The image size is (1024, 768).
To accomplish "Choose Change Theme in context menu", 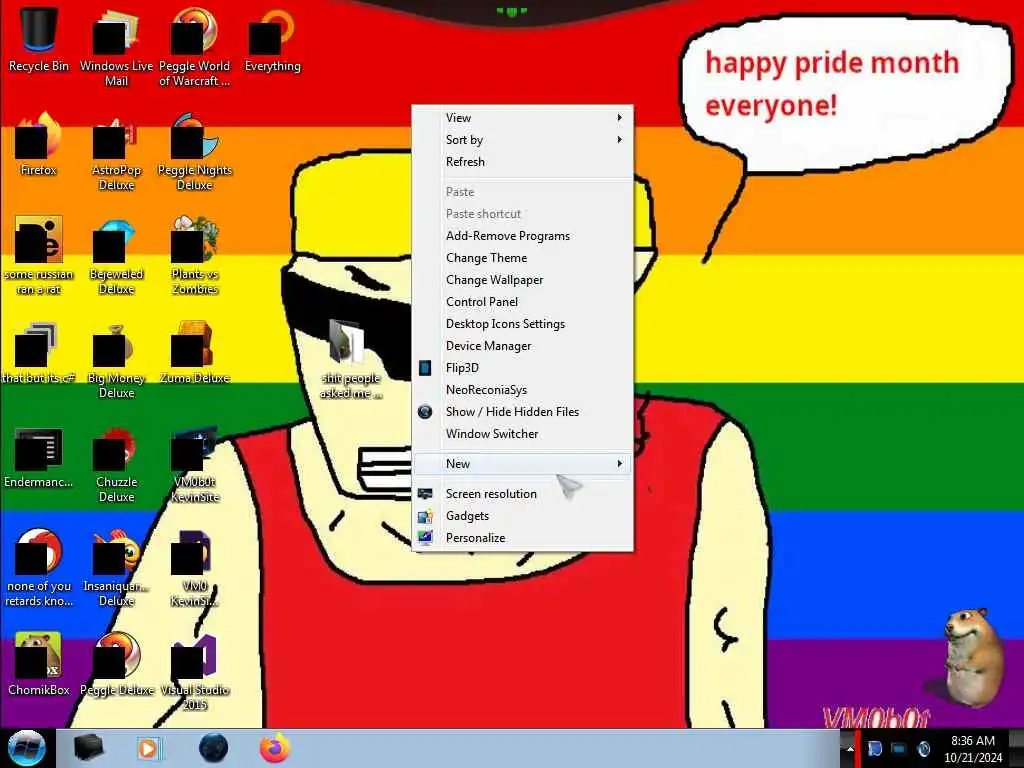I will point(522,258).
